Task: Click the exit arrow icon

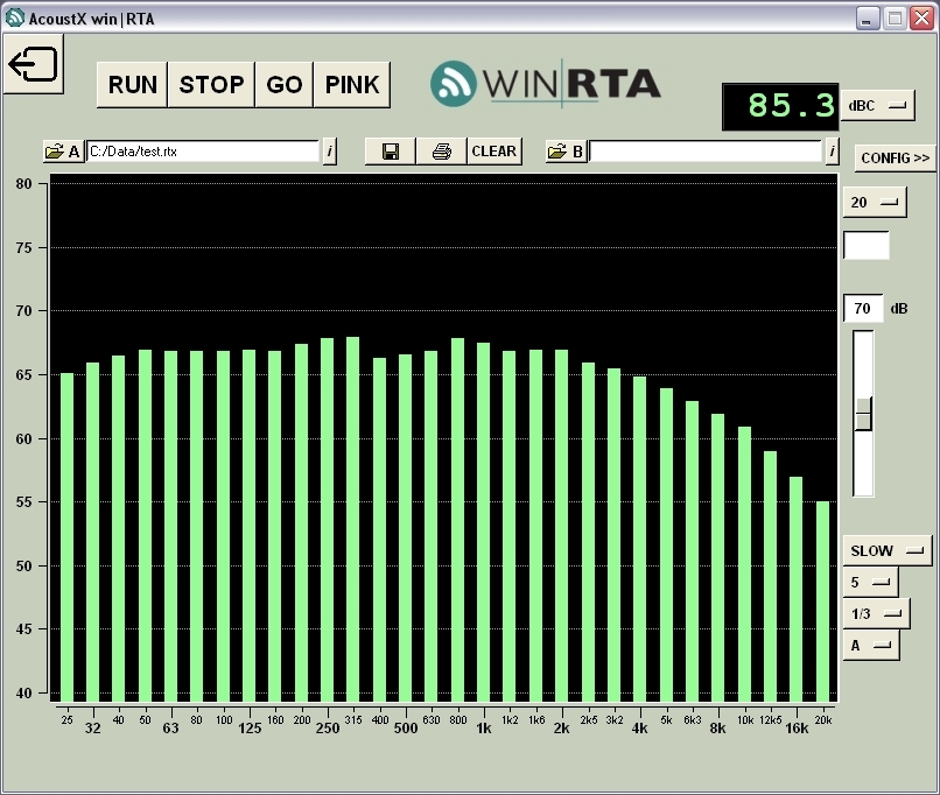Action: tap(33, 64)
